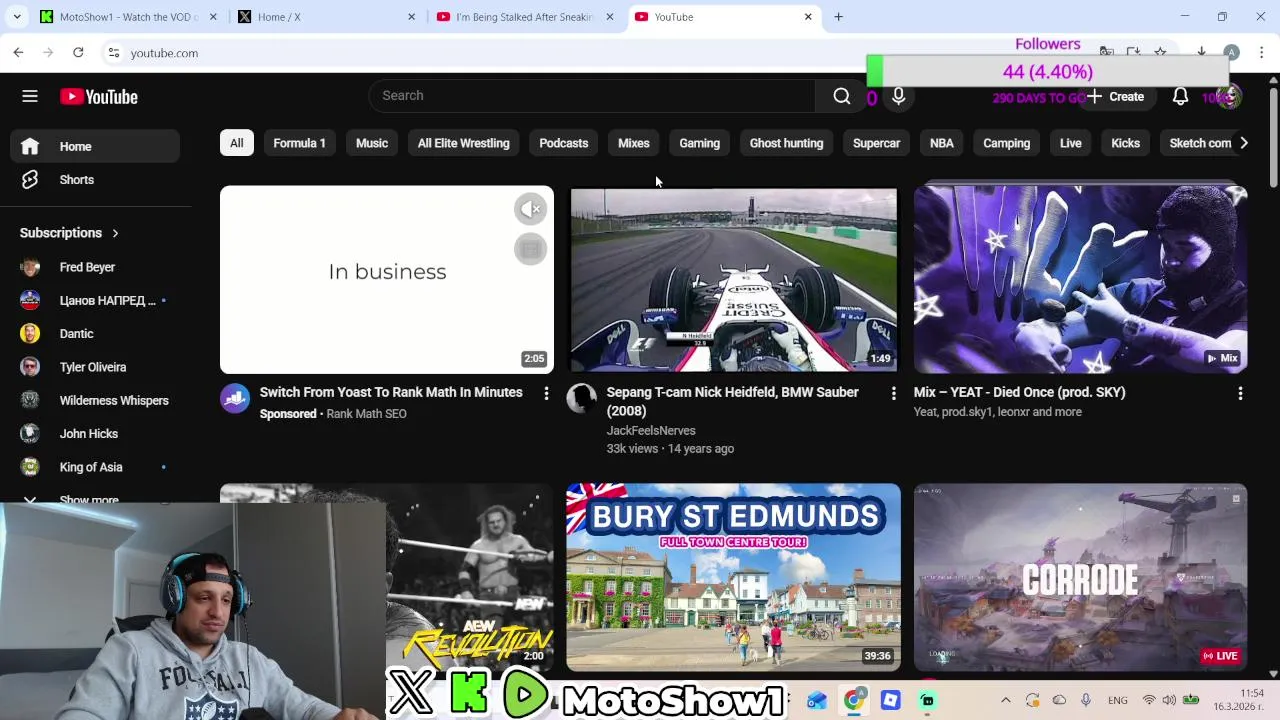Open Shorts from the sidebar

[96, 180]
